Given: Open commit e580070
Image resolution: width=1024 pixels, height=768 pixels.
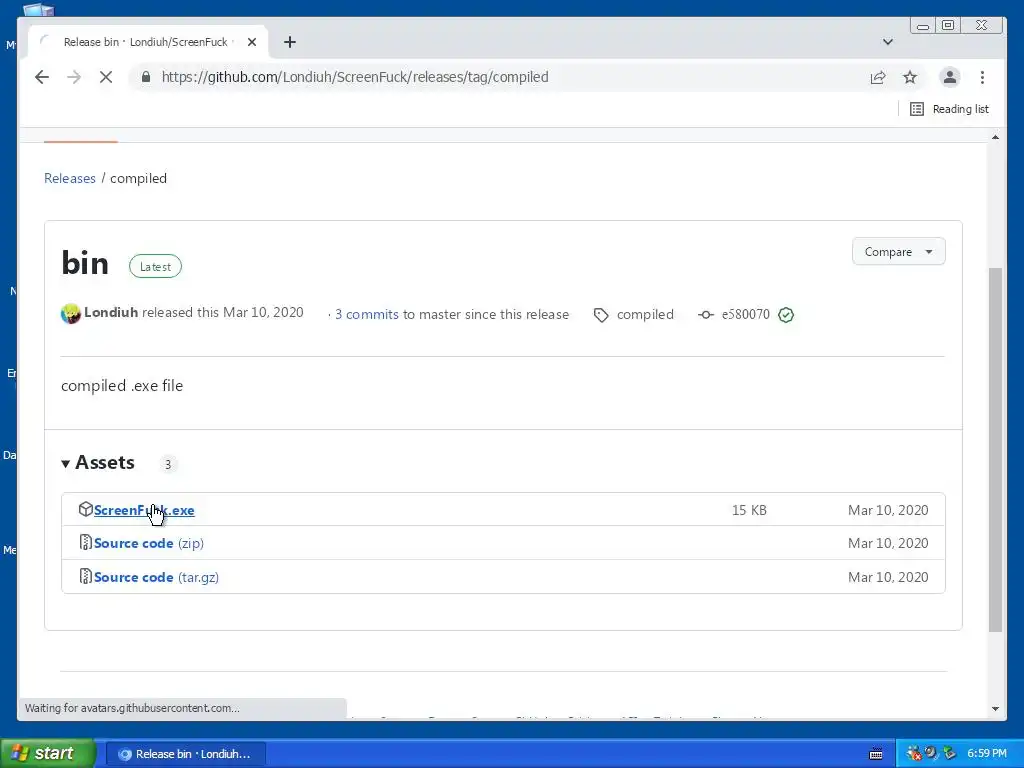Looking at the screenshot, I should tap(746, 314).
